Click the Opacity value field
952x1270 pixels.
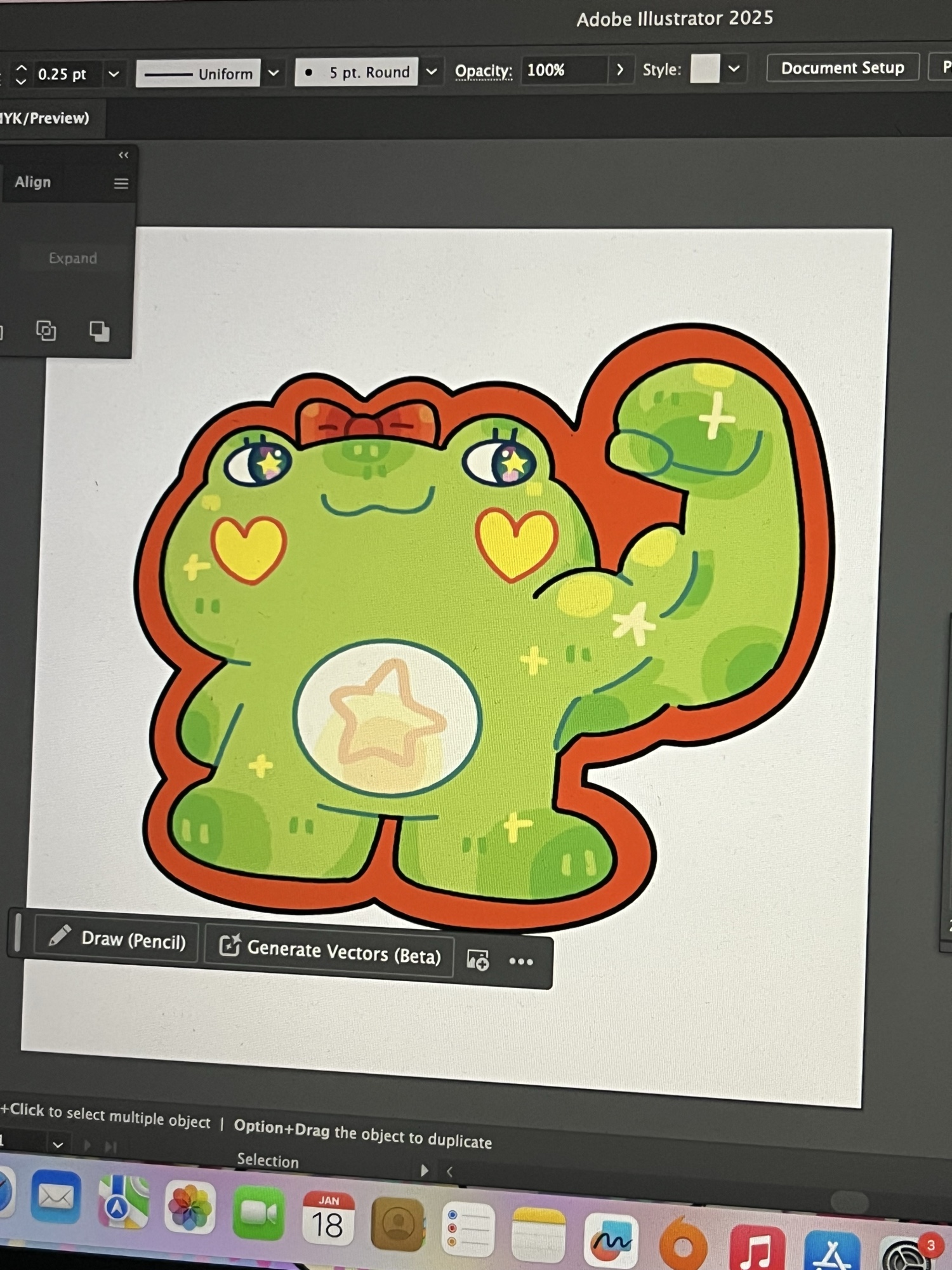tap(562, 70)
